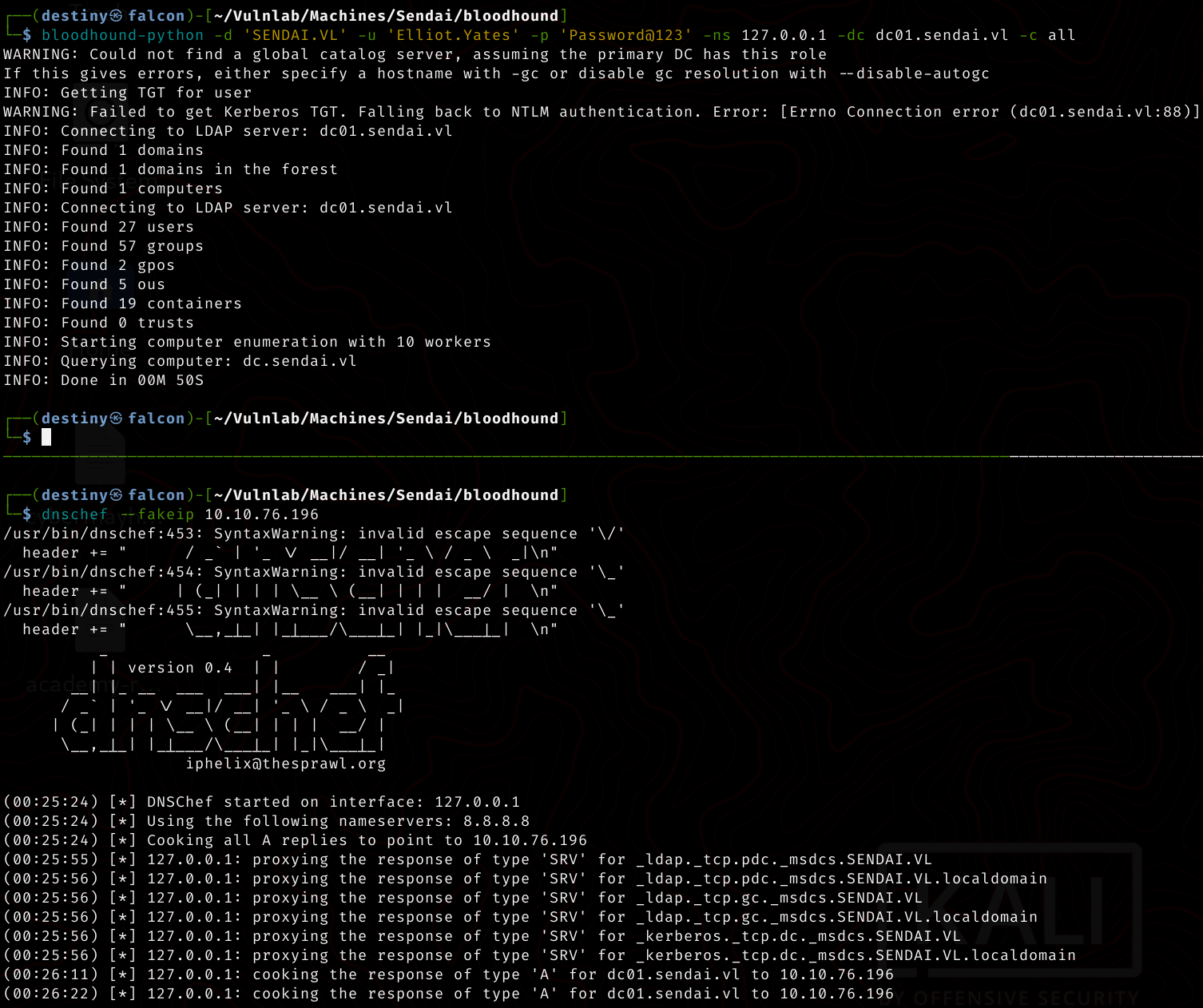Open the iphelix@thesprawl.org email address
This screenshot has width=1203, height=1008.
[285, 764]
